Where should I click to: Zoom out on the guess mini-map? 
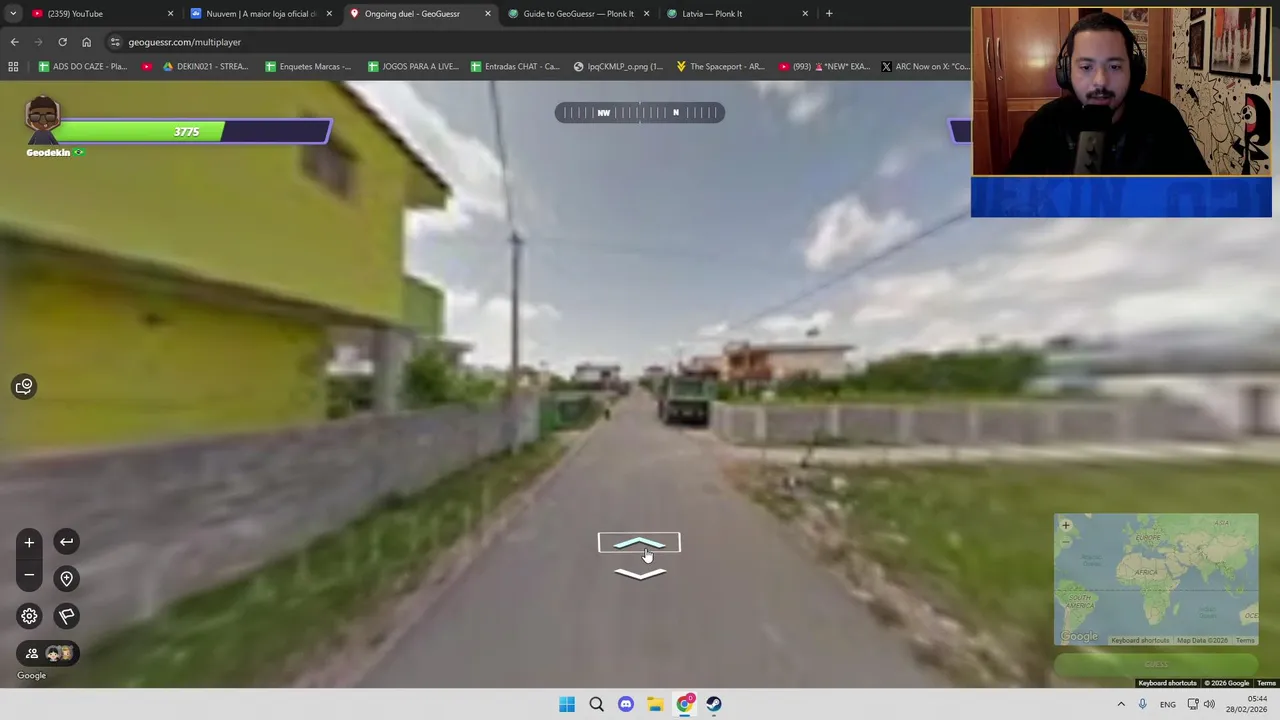(1065, 541)
